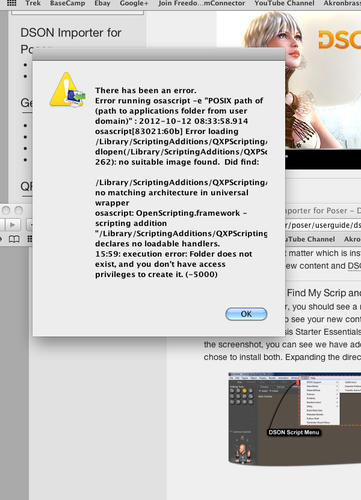Click OK in the error dialog
361x500 pixels.
pyautogui.click(x=246, y=314)
